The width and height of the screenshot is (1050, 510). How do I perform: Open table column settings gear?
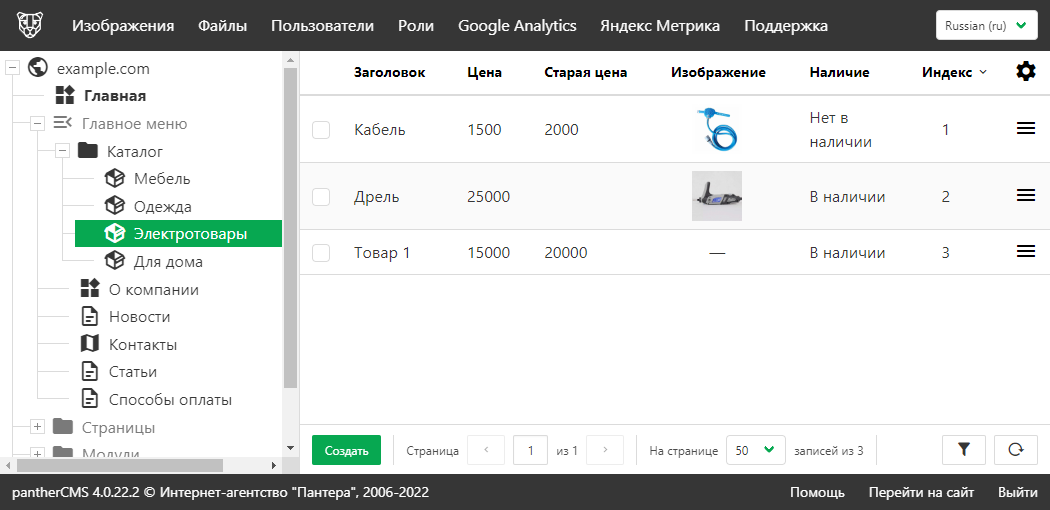(x=1025, y=71)
